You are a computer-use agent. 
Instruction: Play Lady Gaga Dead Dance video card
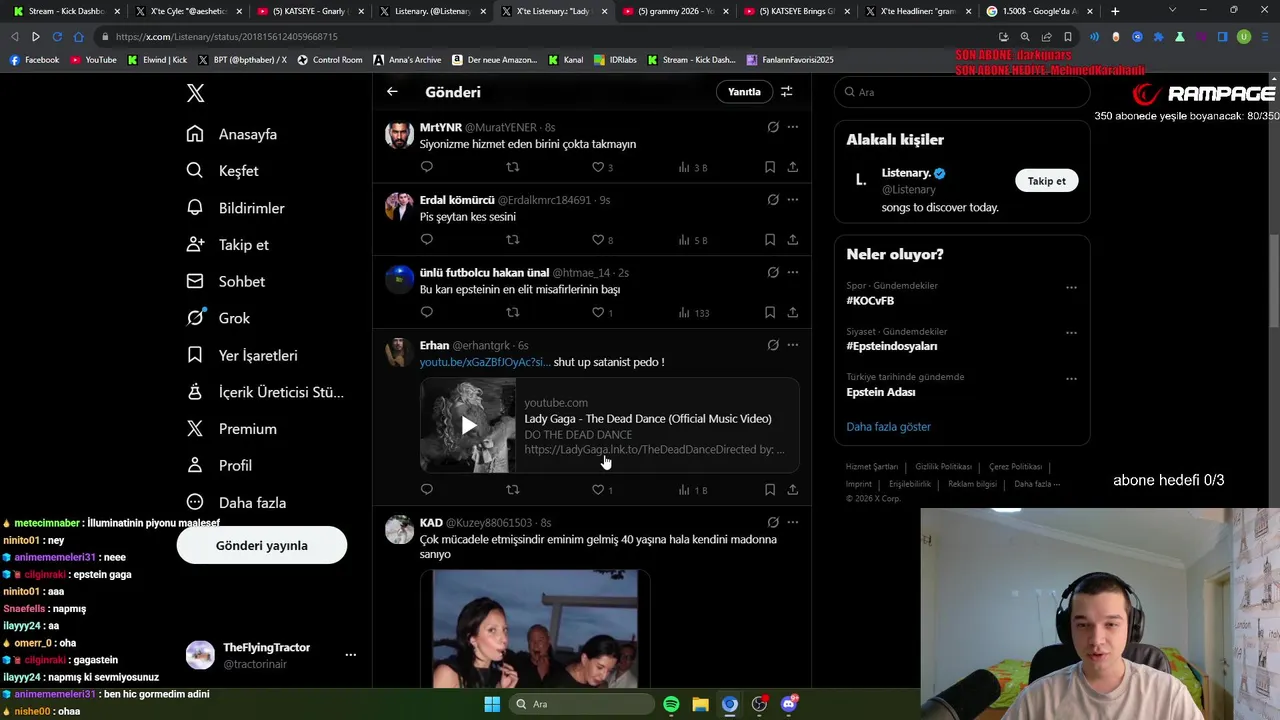pos(468,426)
